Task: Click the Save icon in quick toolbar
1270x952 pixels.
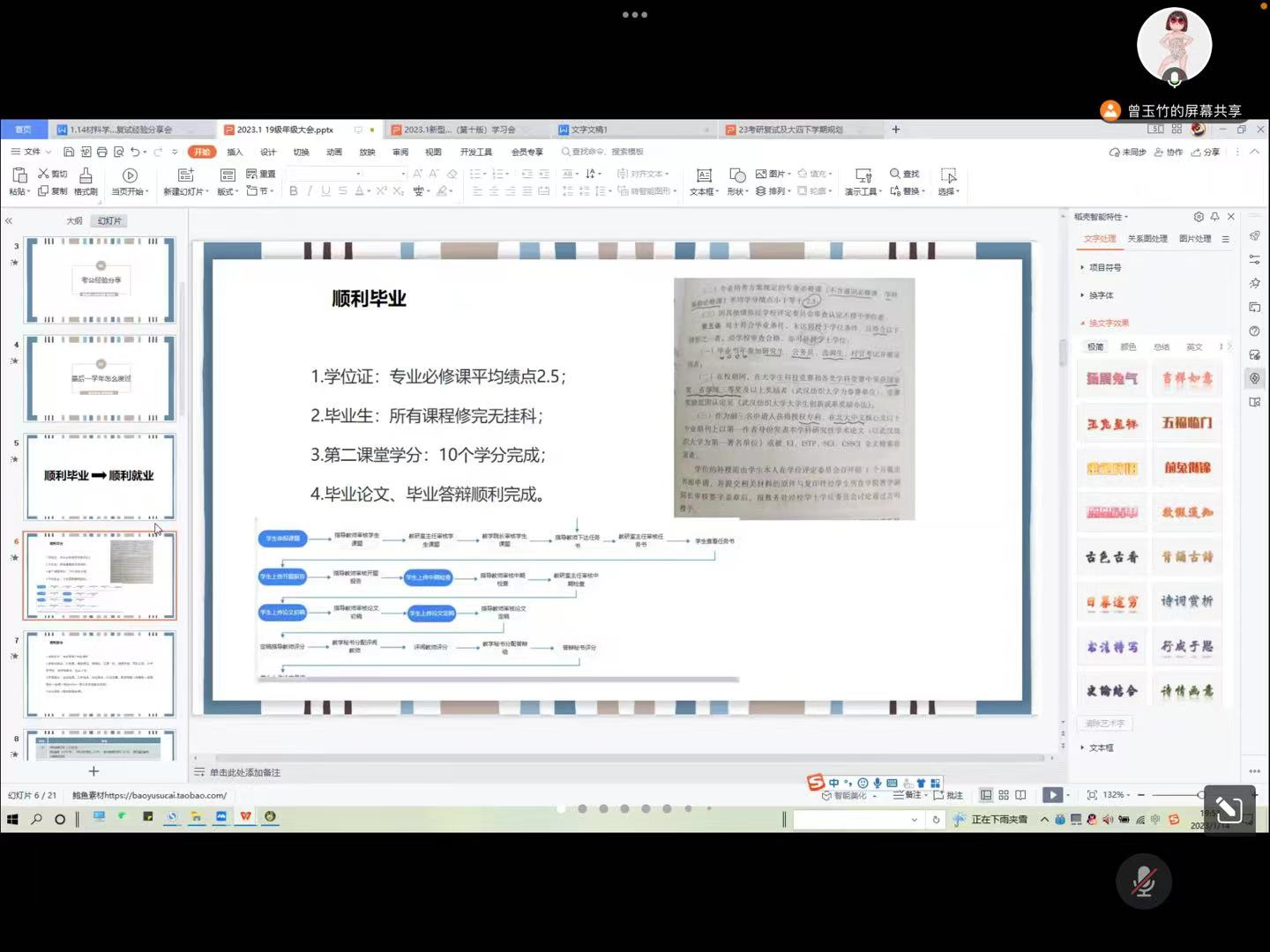Action: click(x=69, y=152)
